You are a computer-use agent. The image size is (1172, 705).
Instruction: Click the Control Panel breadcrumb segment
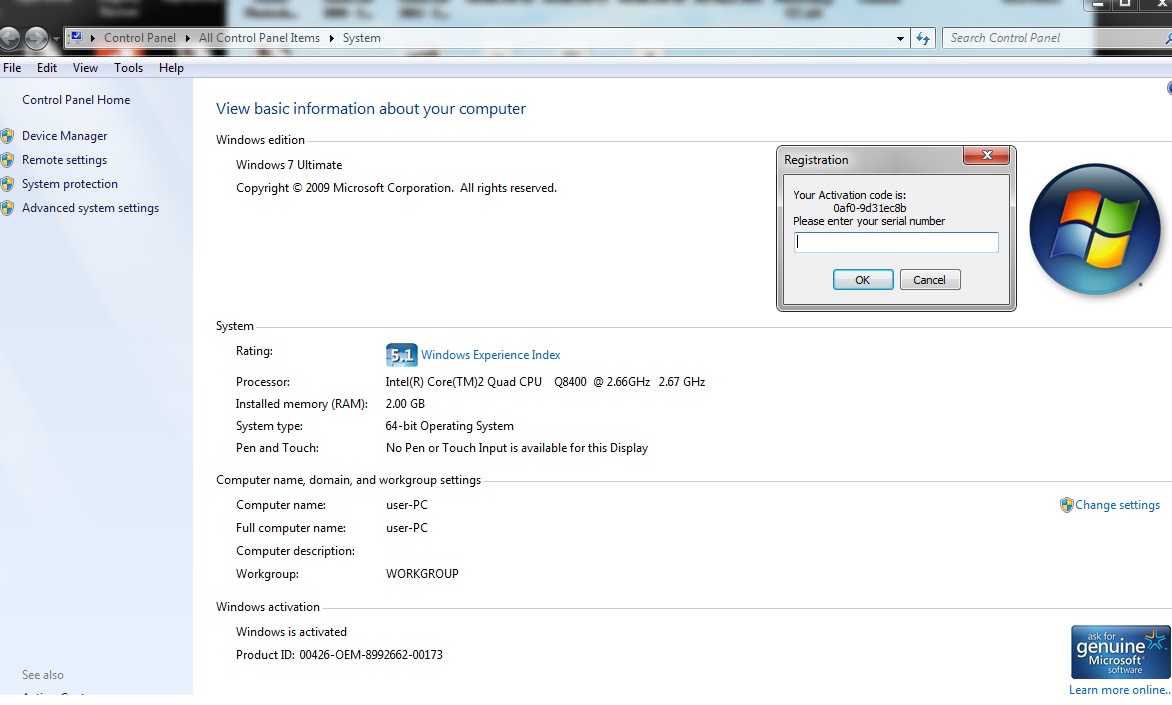pos(140,38)
